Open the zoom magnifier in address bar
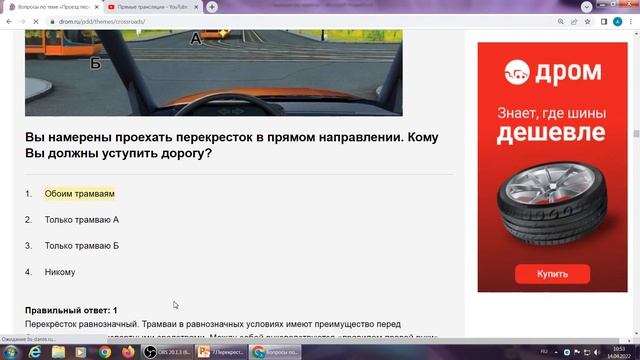Screen dimensions: 640x360 560,22
